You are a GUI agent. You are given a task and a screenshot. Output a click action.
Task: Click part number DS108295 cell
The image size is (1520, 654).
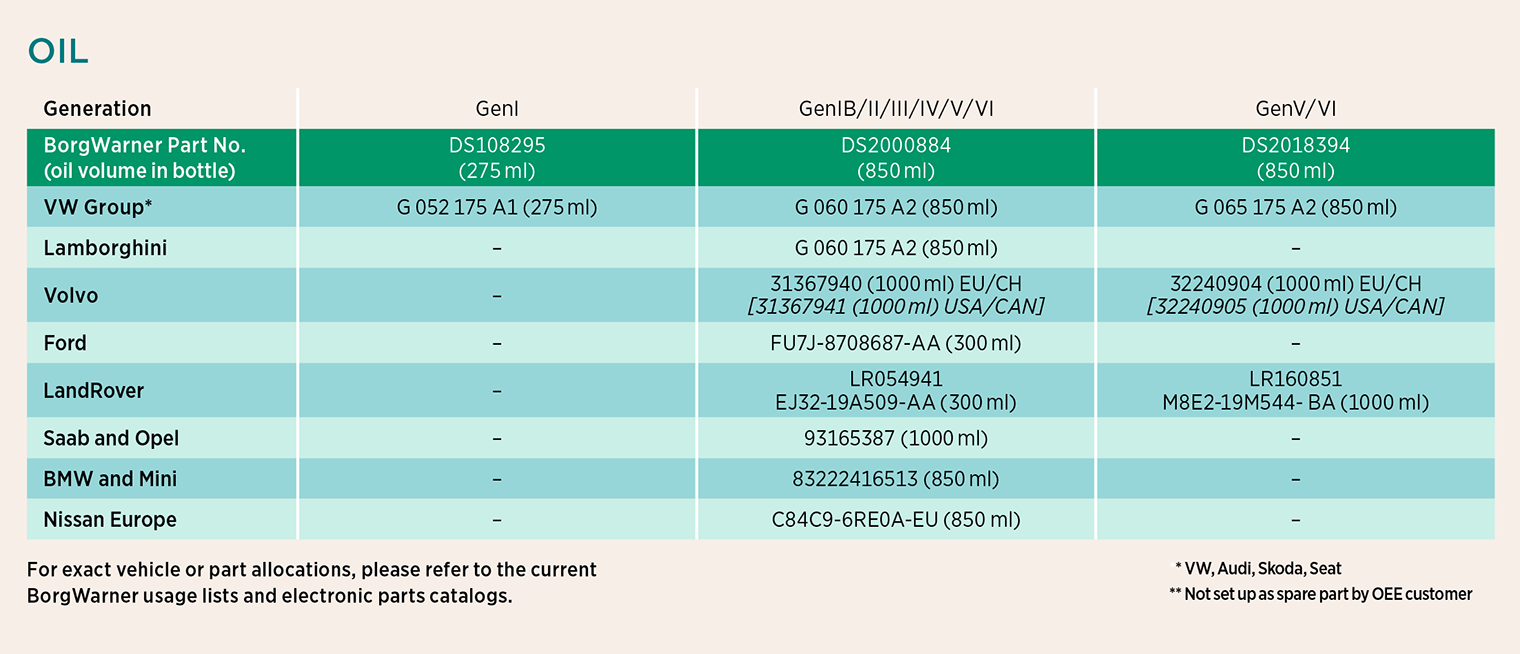[x=497, y=158]
